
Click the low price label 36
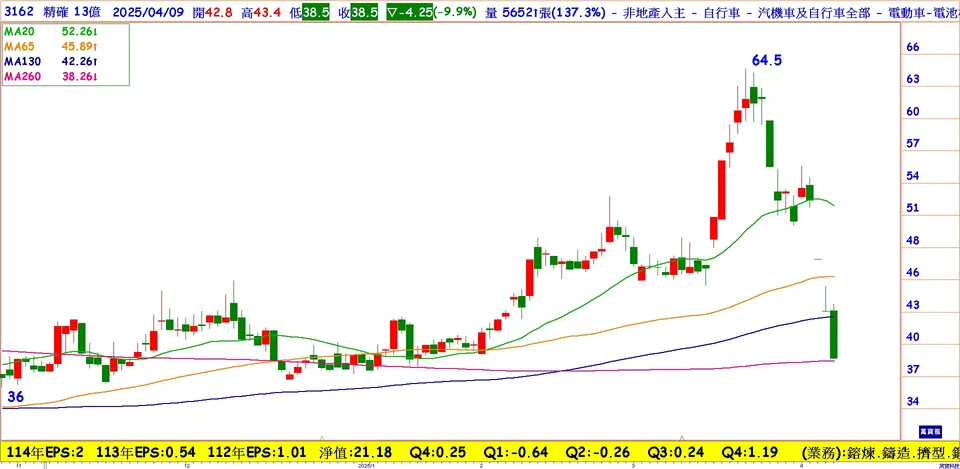15,397
